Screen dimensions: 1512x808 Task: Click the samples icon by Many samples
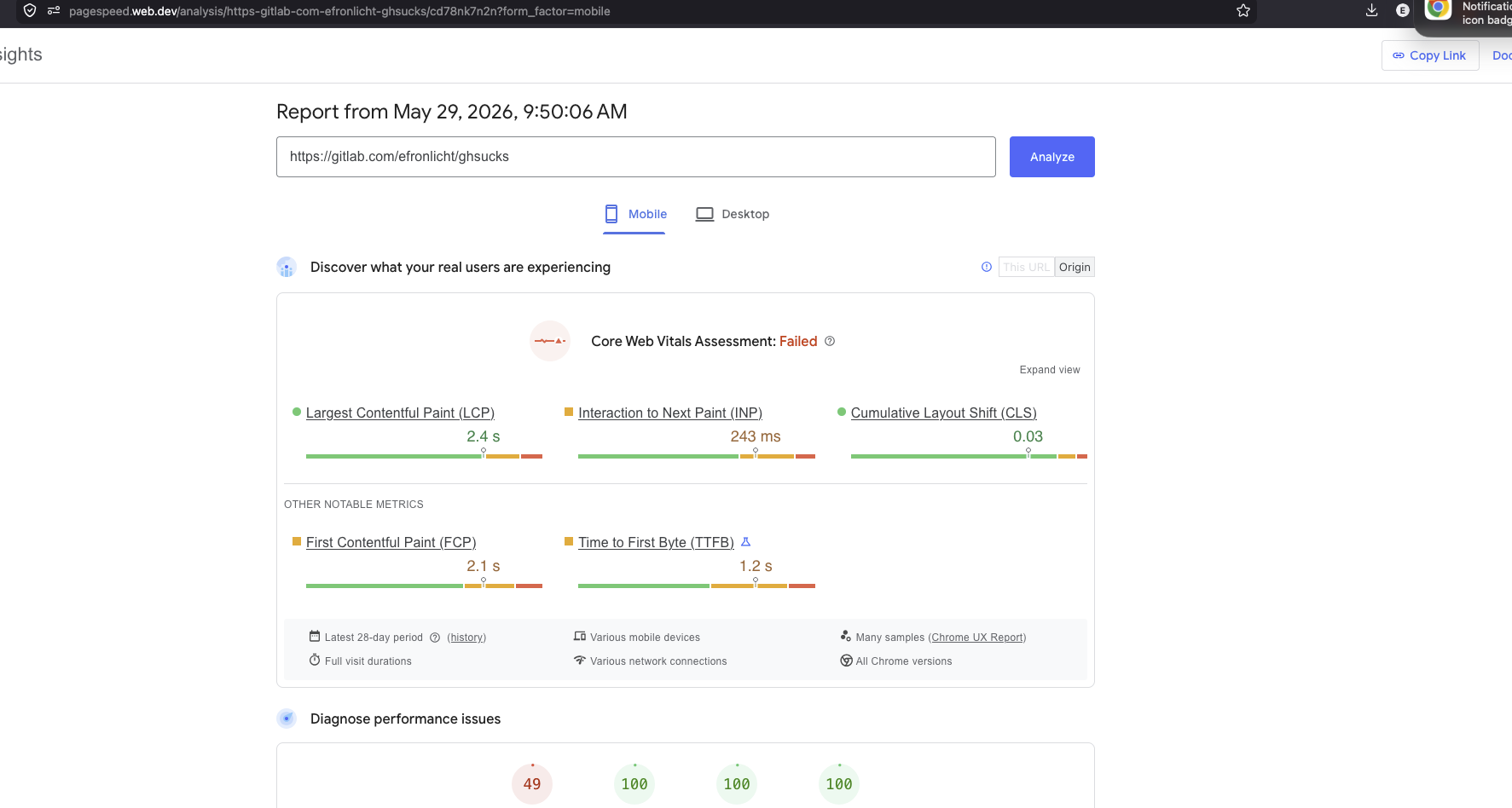coord(846,637)
